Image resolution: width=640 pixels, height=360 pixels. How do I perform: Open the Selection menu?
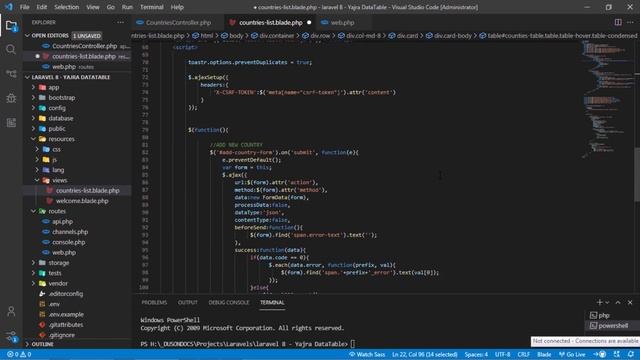point(67,7)
